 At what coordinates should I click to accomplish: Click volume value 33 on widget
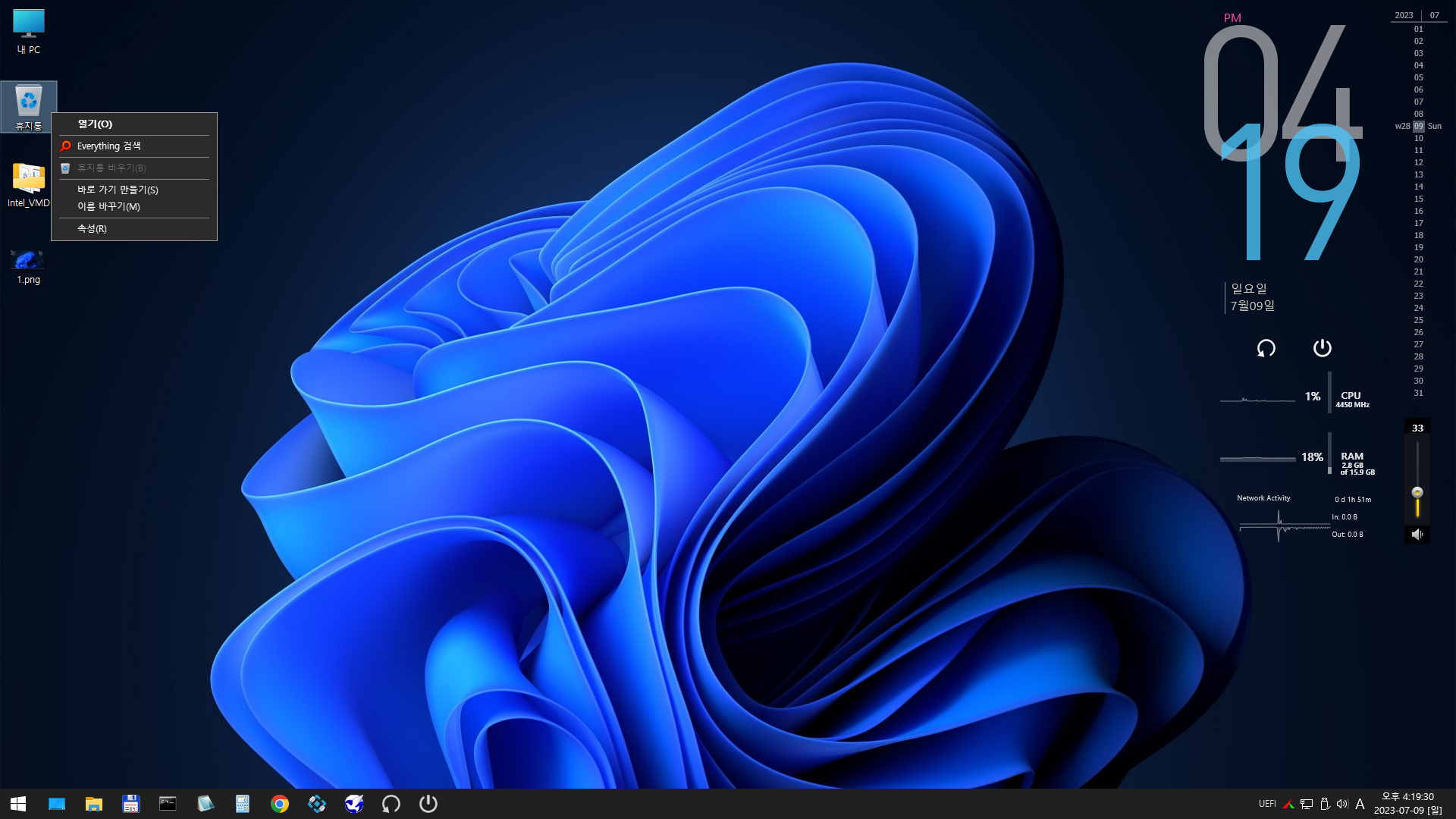coord(1417,428)
